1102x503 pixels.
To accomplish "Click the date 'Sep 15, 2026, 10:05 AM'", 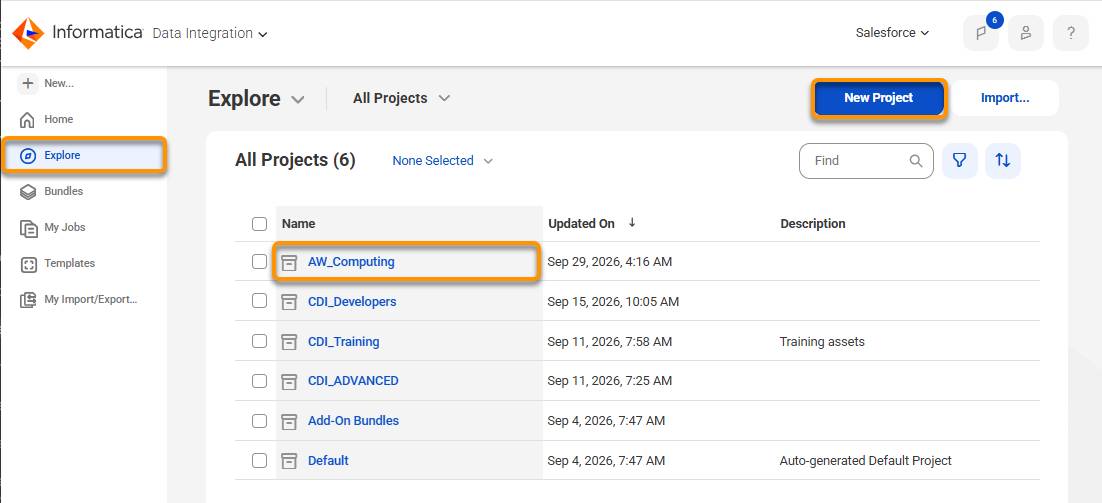I will [x=613, y=302].
